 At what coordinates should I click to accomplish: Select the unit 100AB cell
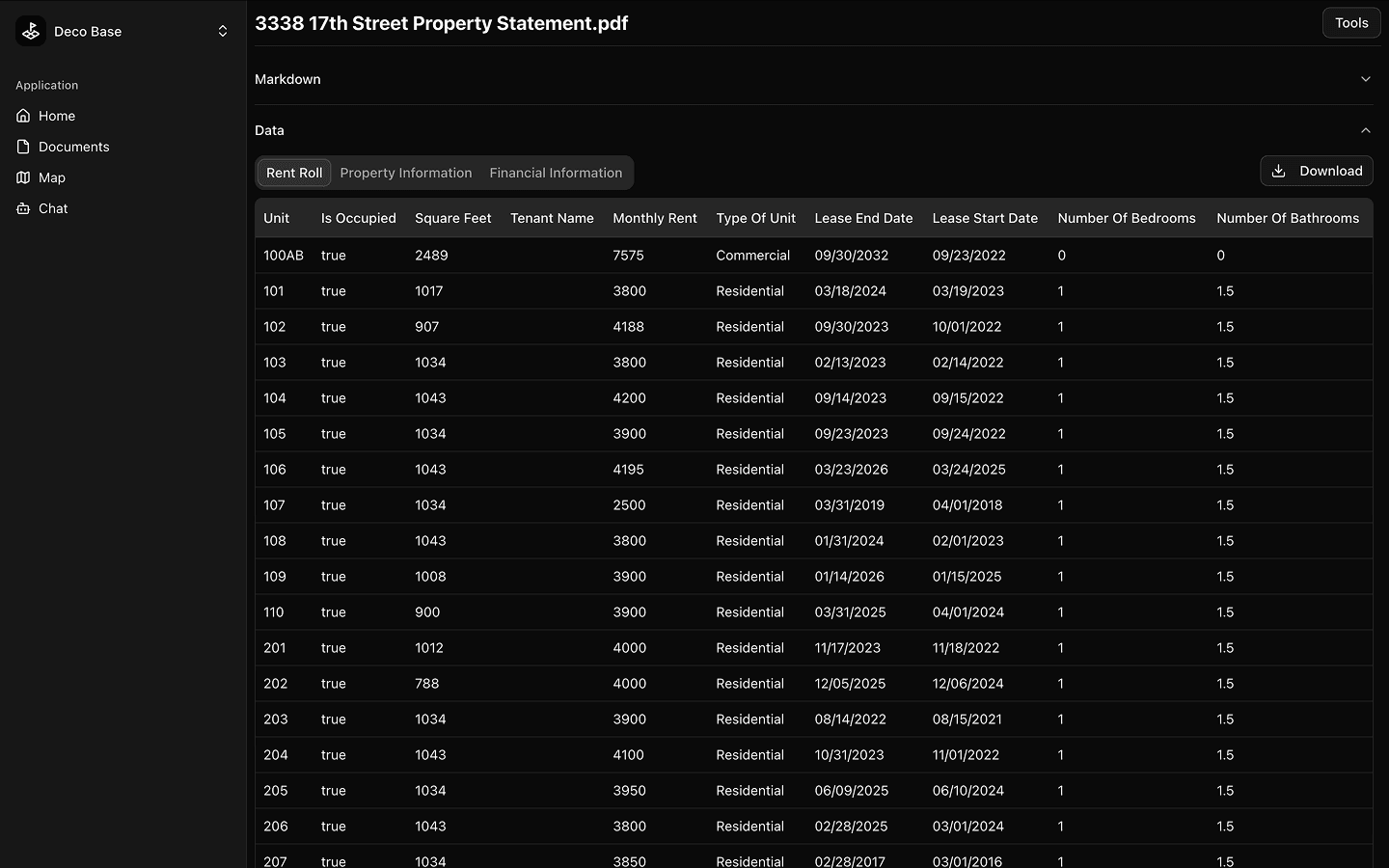point(284,256)
